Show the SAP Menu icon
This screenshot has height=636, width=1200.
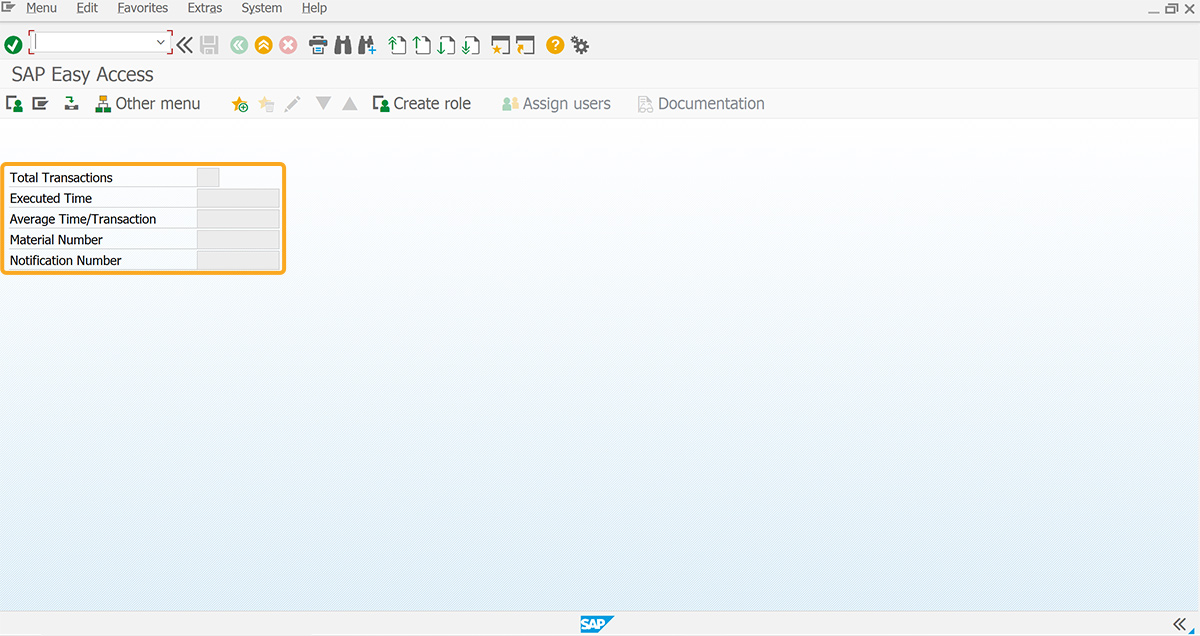[40, 104]
